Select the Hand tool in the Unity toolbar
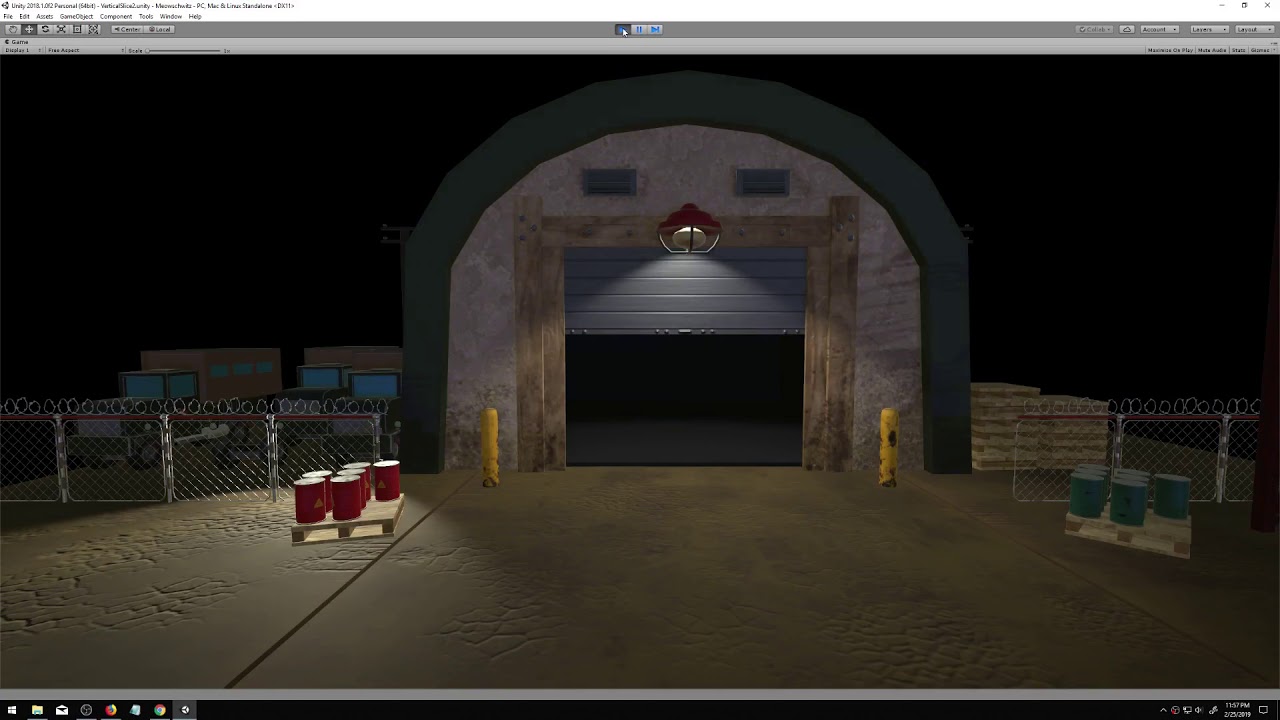 [x=13, y=29]
